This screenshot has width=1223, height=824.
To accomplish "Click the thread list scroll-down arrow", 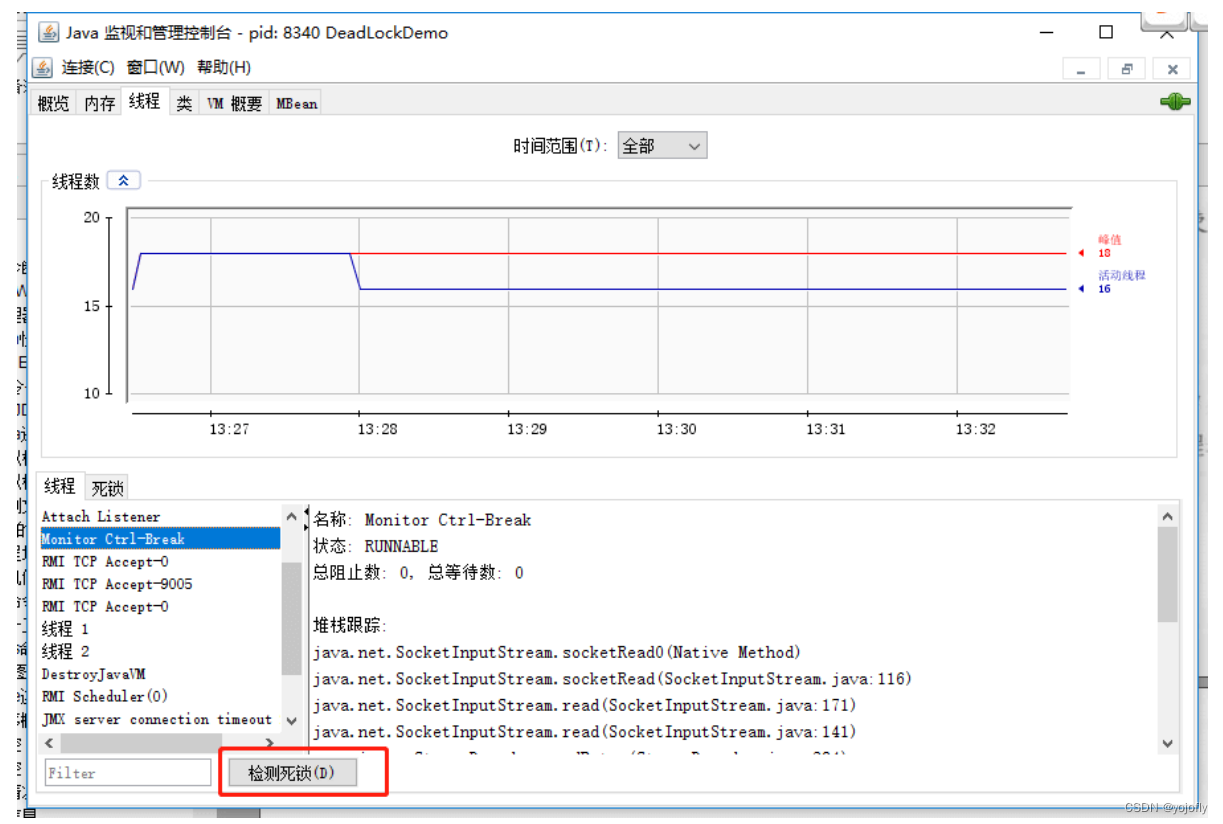I will click(291, 721).
